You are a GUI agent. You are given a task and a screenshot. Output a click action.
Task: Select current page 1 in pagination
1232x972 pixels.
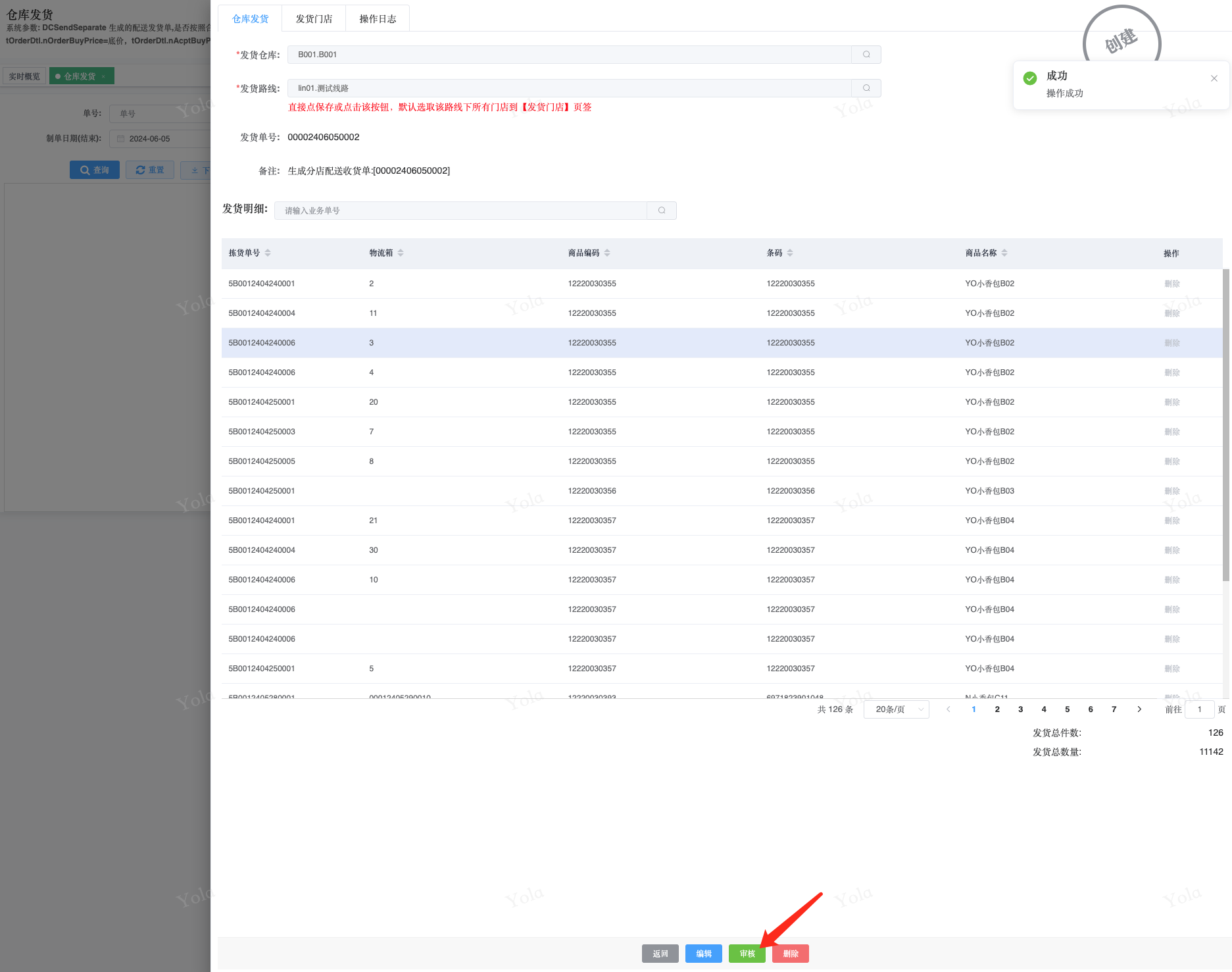pyautogui.click(x=974, y=709)
